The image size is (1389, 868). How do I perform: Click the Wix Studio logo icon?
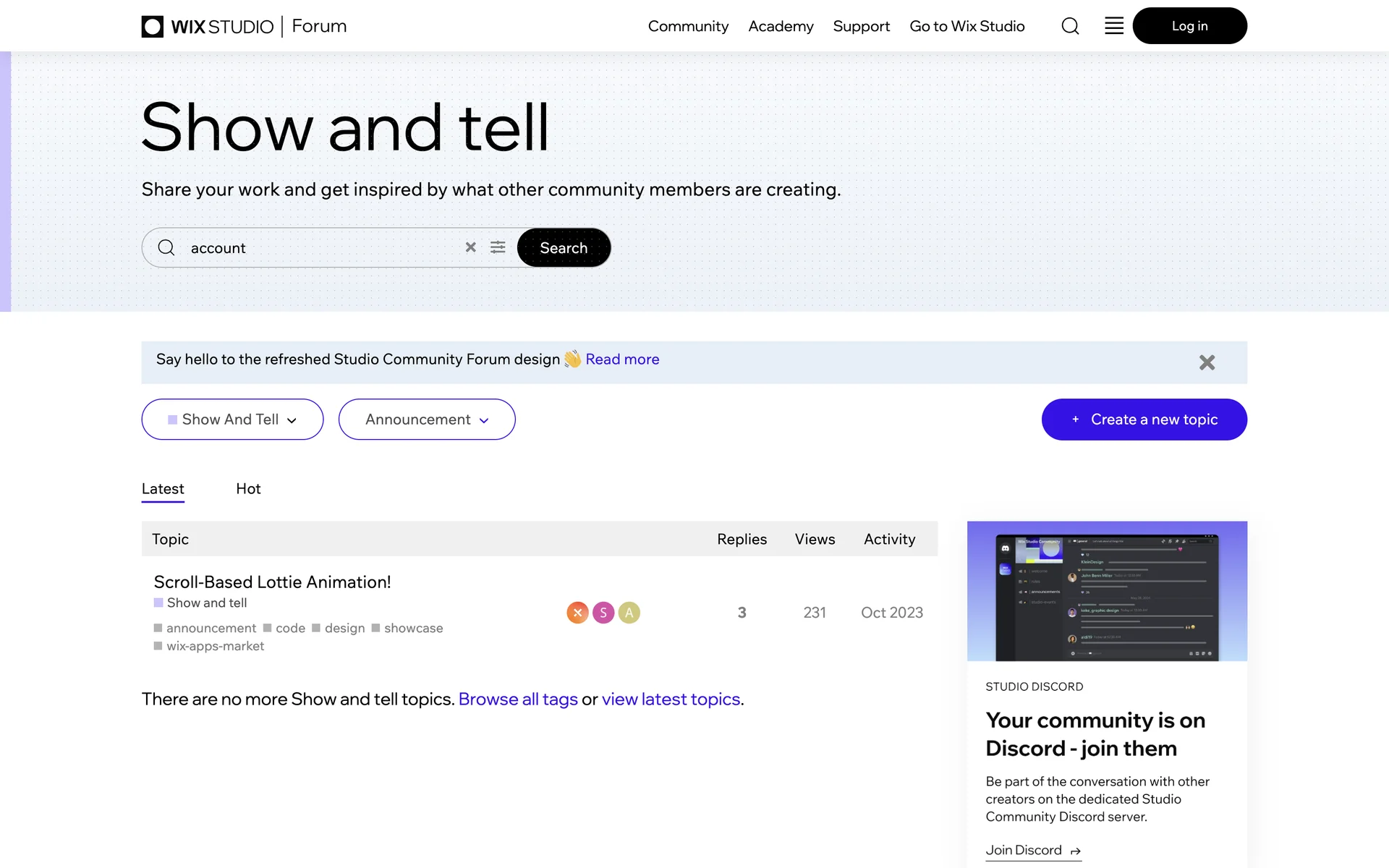point(153,27)
